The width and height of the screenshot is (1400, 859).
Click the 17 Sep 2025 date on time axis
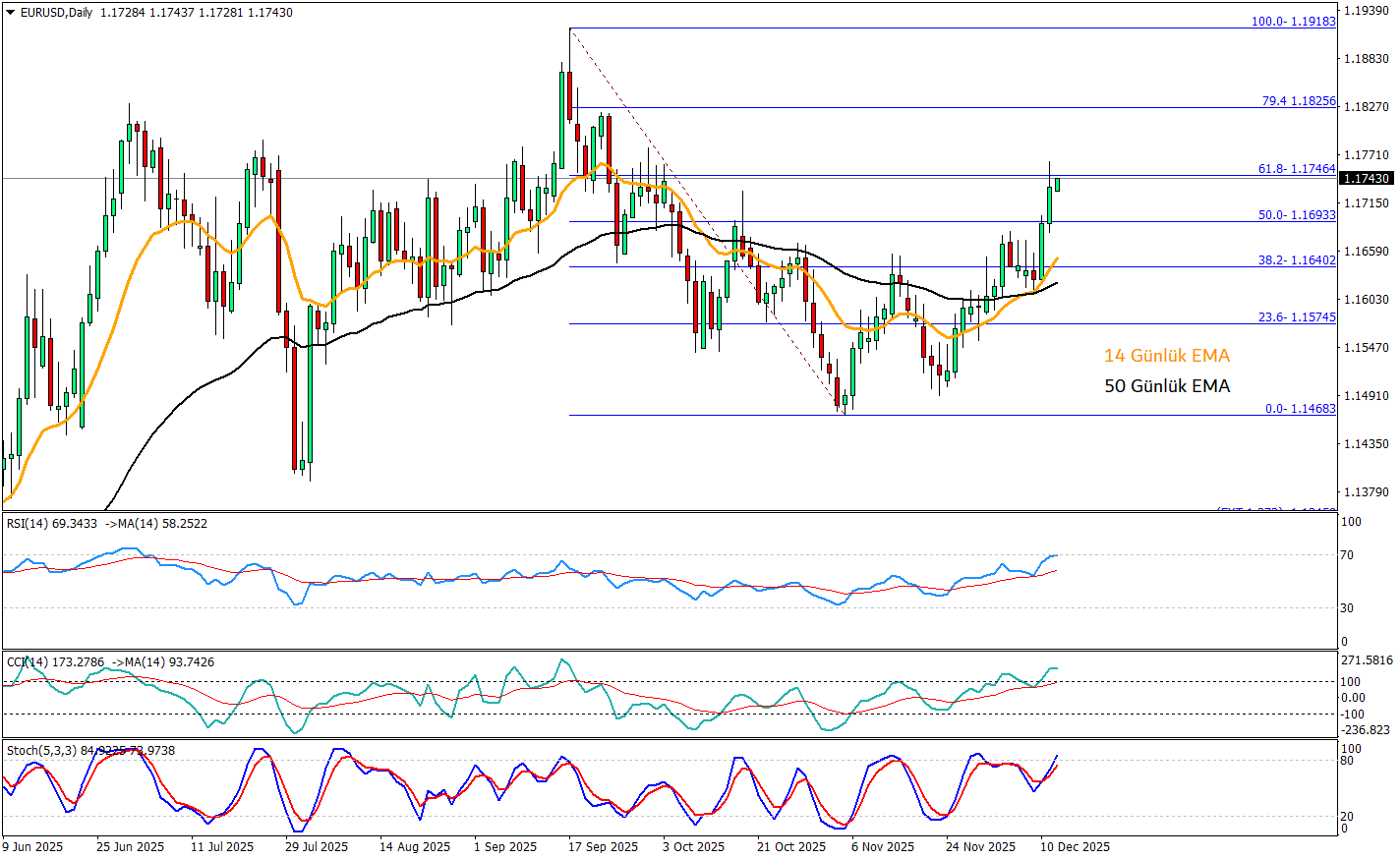tap(603, 847)
